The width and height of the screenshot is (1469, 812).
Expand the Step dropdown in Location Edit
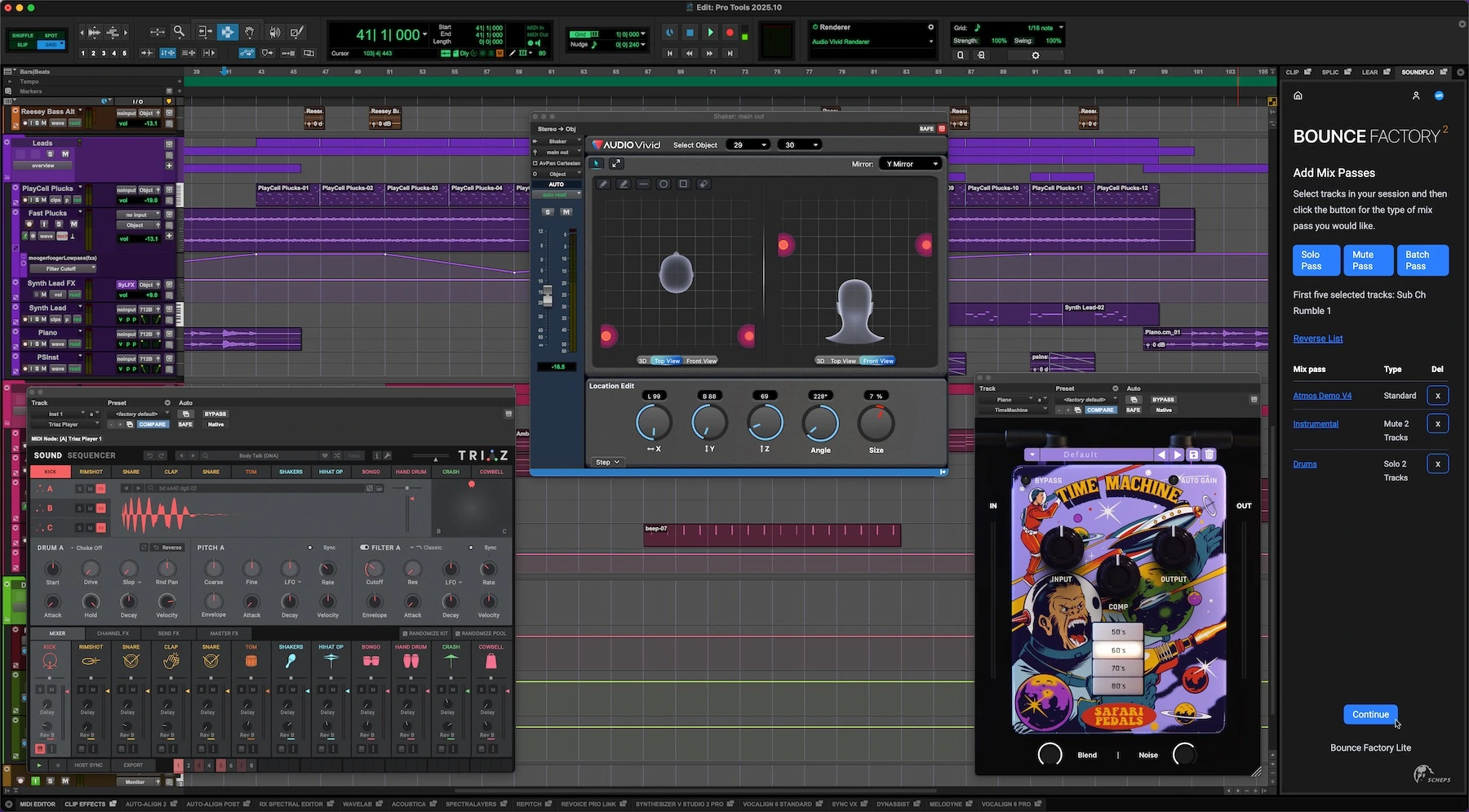[607, 462]
